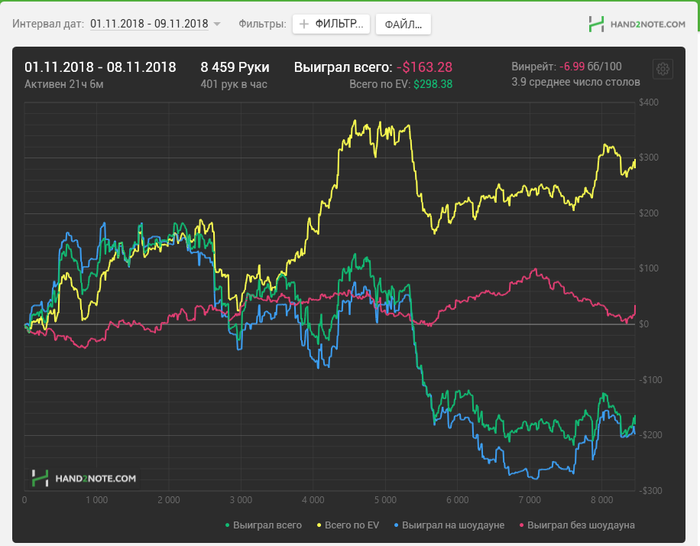Click the 3 000 x-axis label

tap(241, 500)
